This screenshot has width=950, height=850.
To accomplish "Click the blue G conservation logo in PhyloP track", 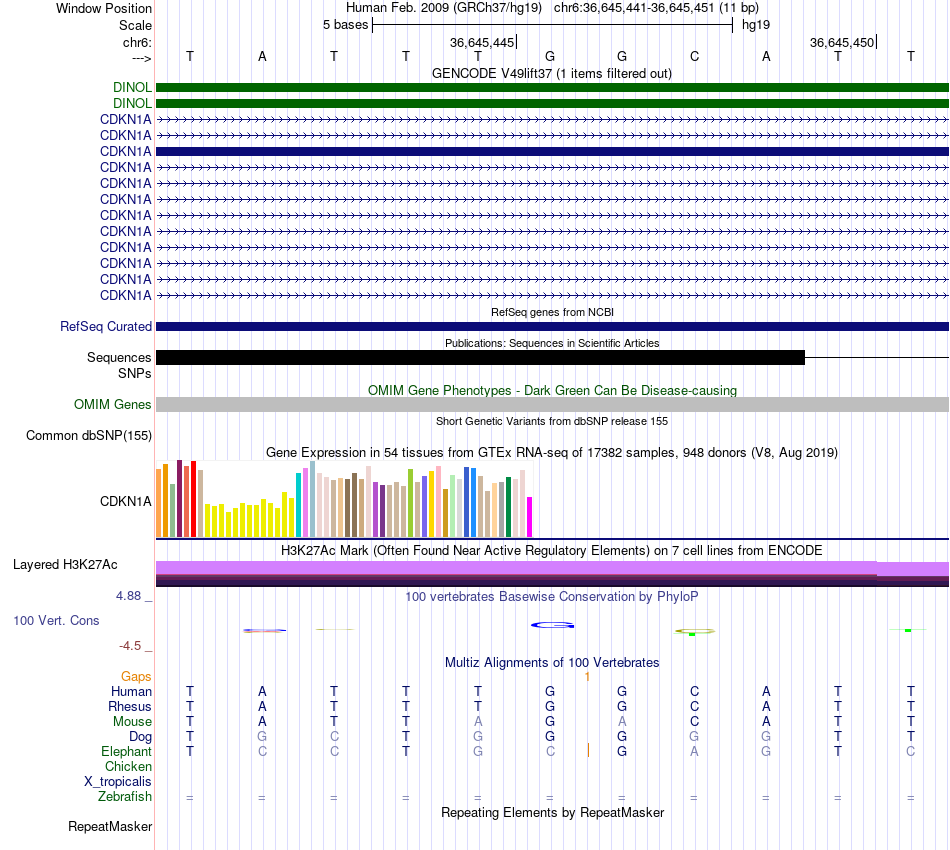I will [x=552, y=625].
